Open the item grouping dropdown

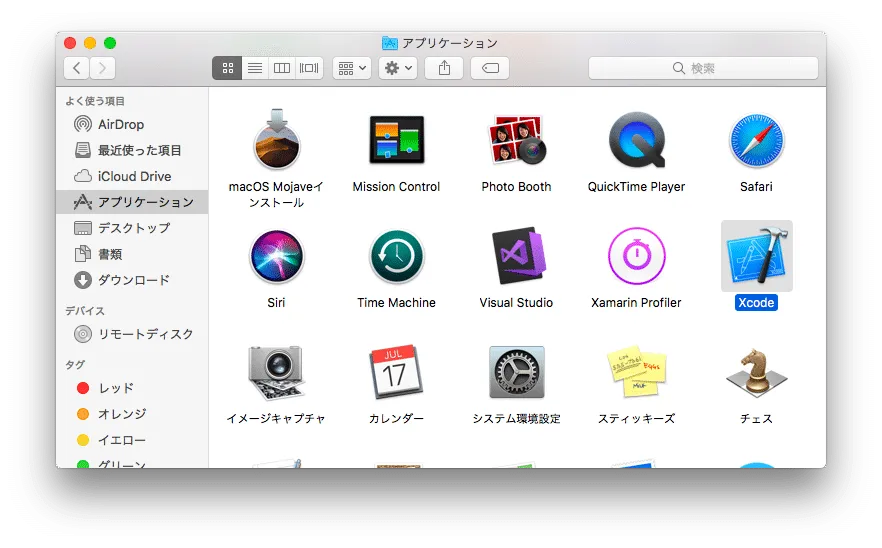pyautogui.click(x=352, y=68)
